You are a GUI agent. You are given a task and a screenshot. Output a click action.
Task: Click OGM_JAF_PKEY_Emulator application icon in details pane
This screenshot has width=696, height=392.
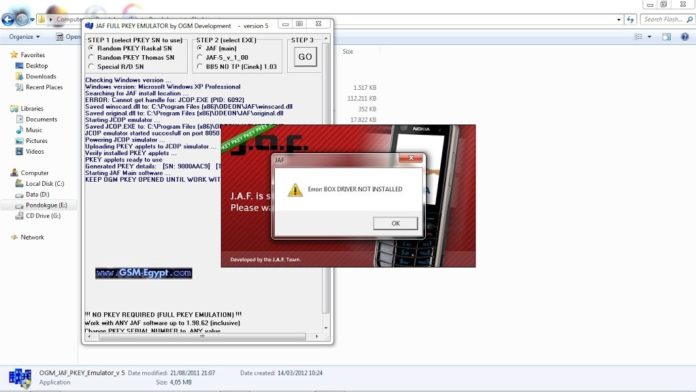point(20,378)
